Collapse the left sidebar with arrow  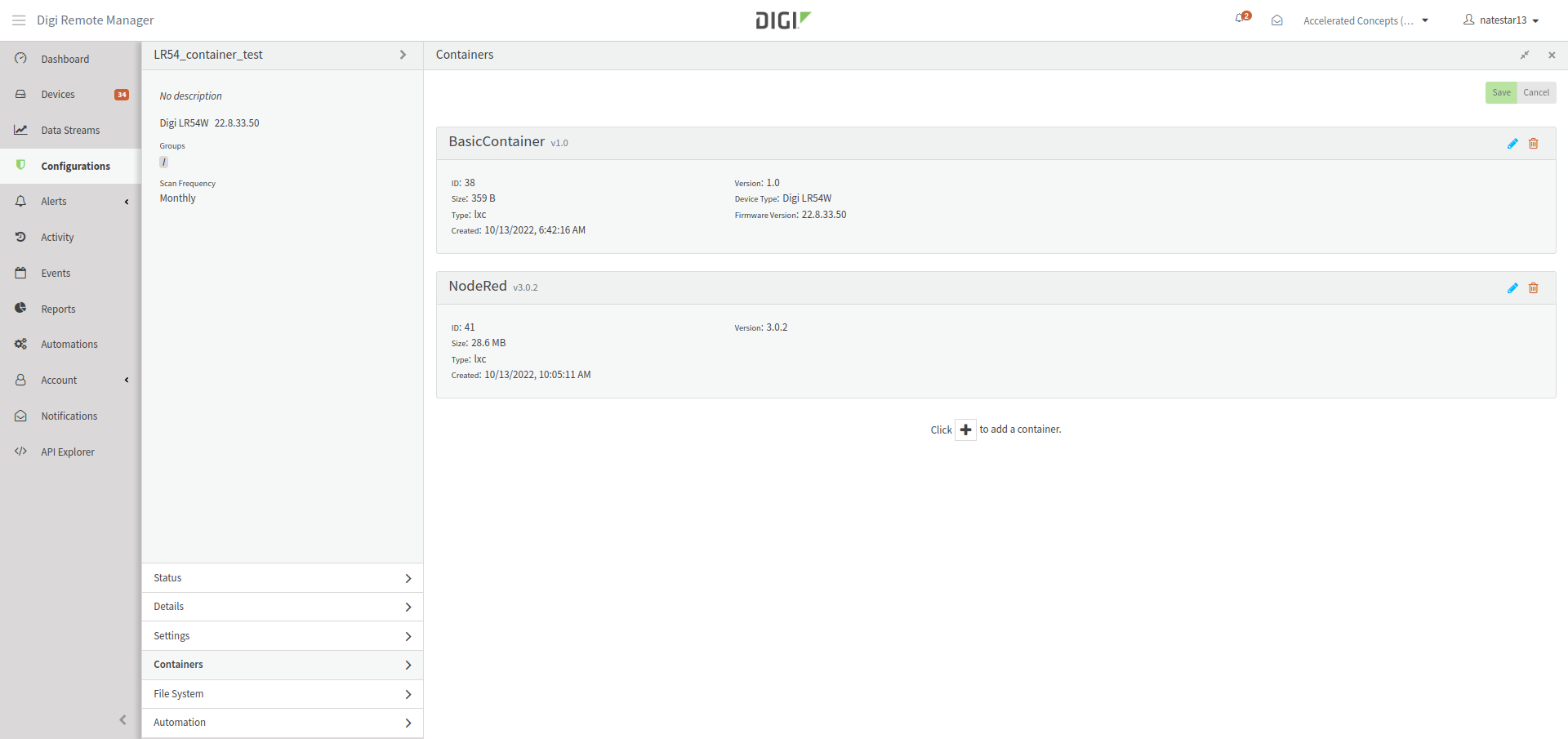(x=122, y=719)
